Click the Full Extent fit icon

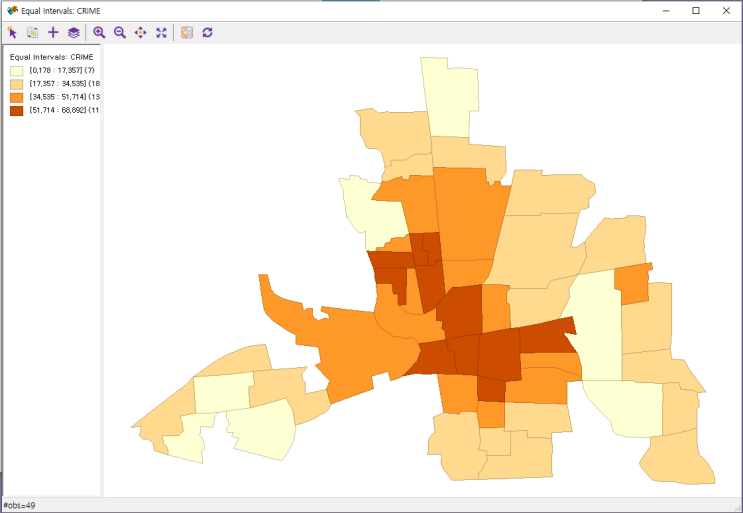(162, 33)
